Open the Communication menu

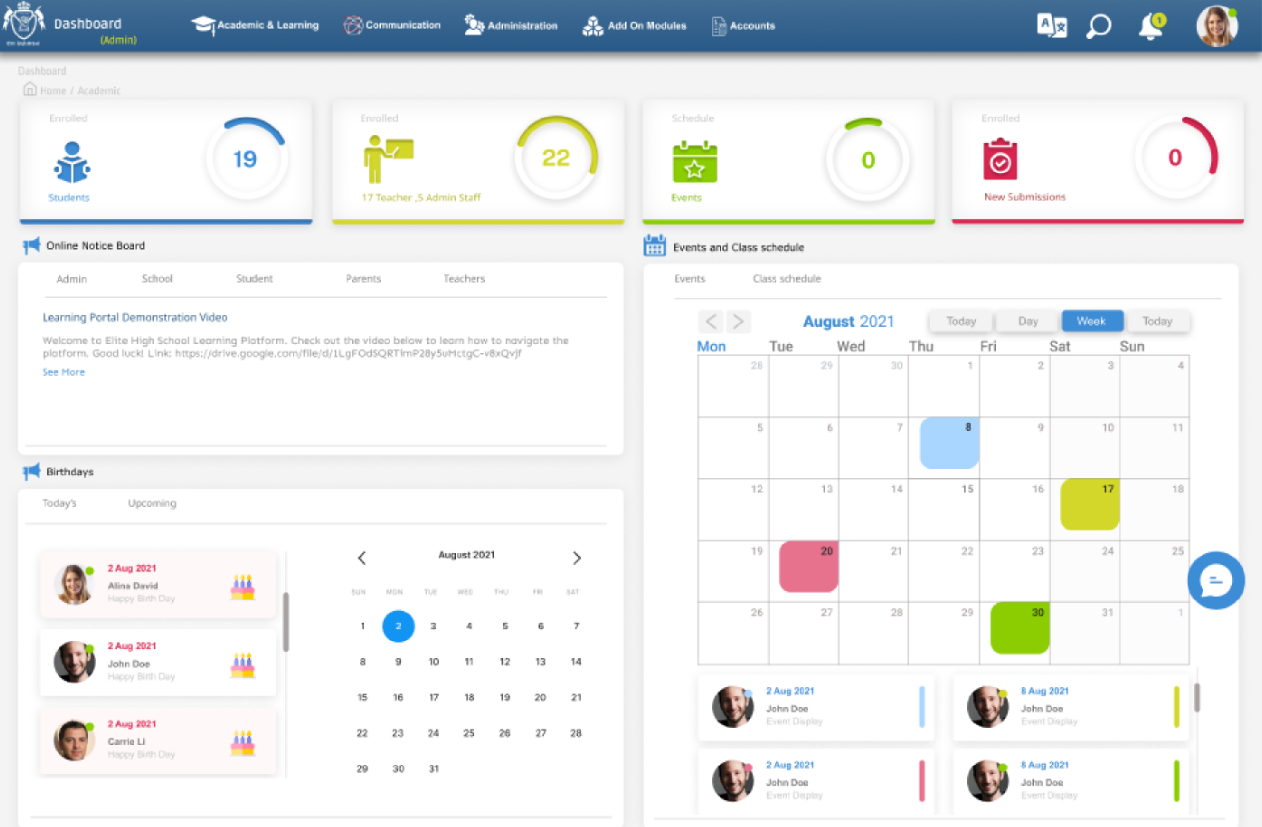pyautogui.click(x=392, y=26)
